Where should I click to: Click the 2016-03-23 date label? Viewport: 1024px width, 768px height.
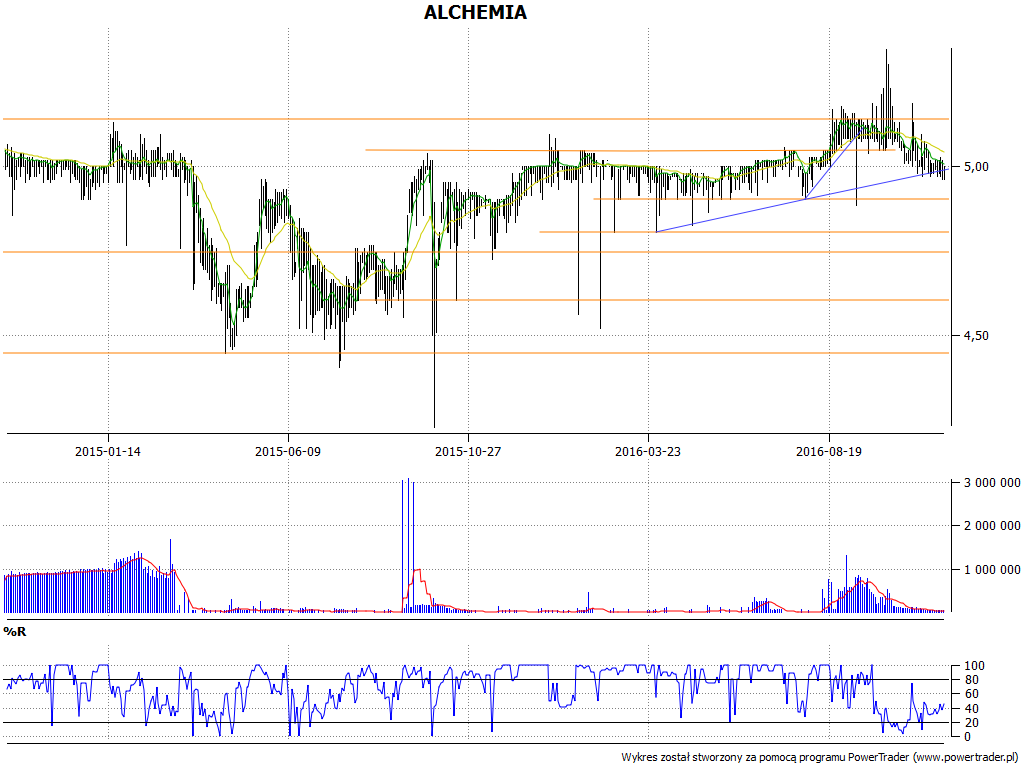pyautogui.click(x=648, y=451)
